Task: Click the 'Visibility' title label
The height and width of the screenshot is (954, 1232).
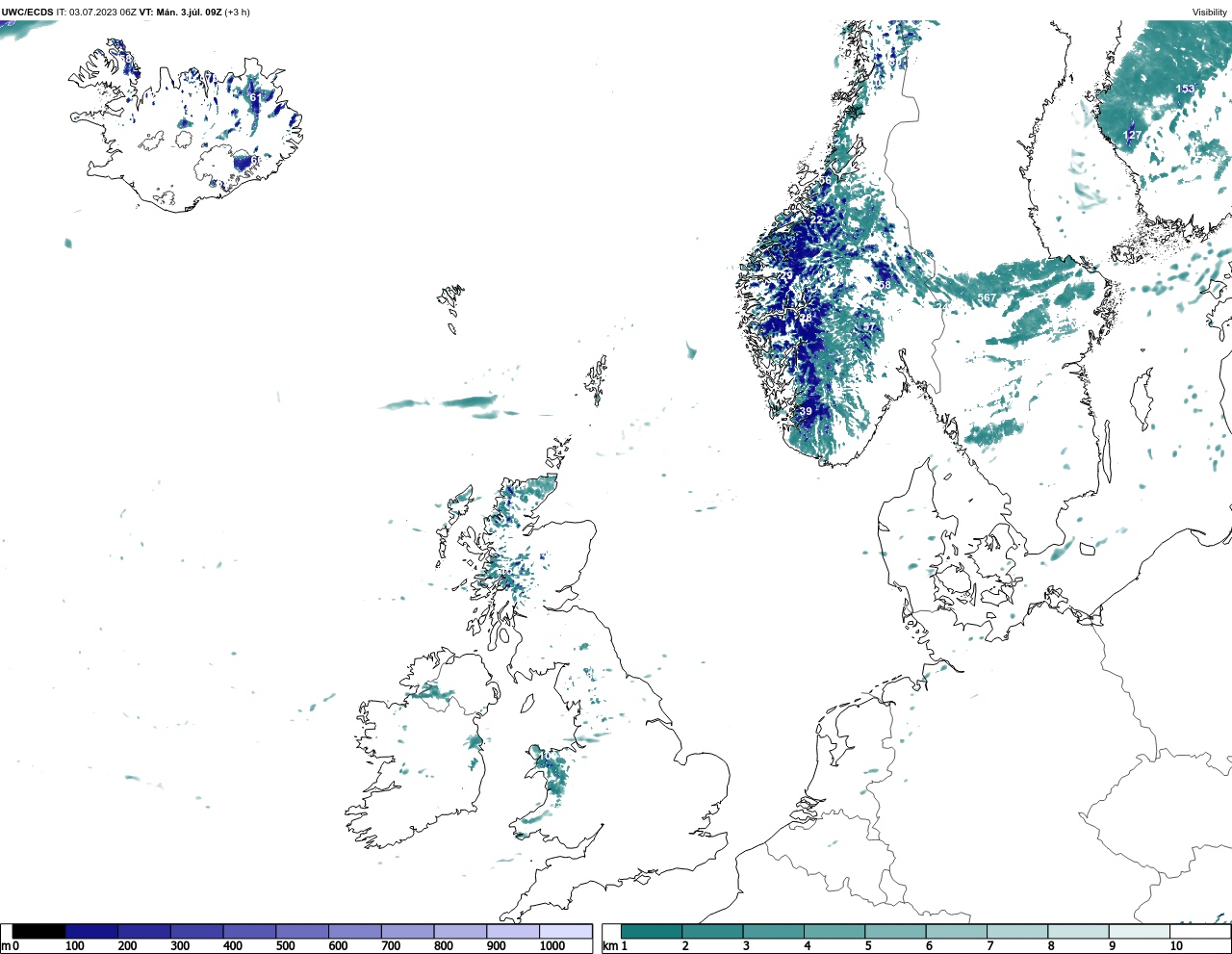Action: [1210, 13]
